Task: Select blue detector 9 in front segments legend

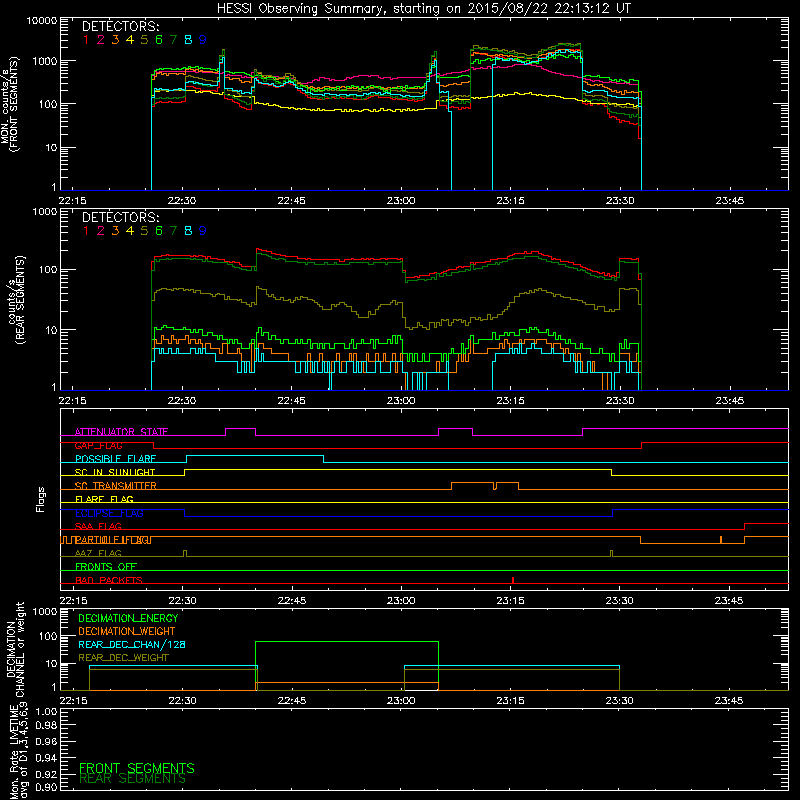Action: pyautogui.click(x=203, y=40)
